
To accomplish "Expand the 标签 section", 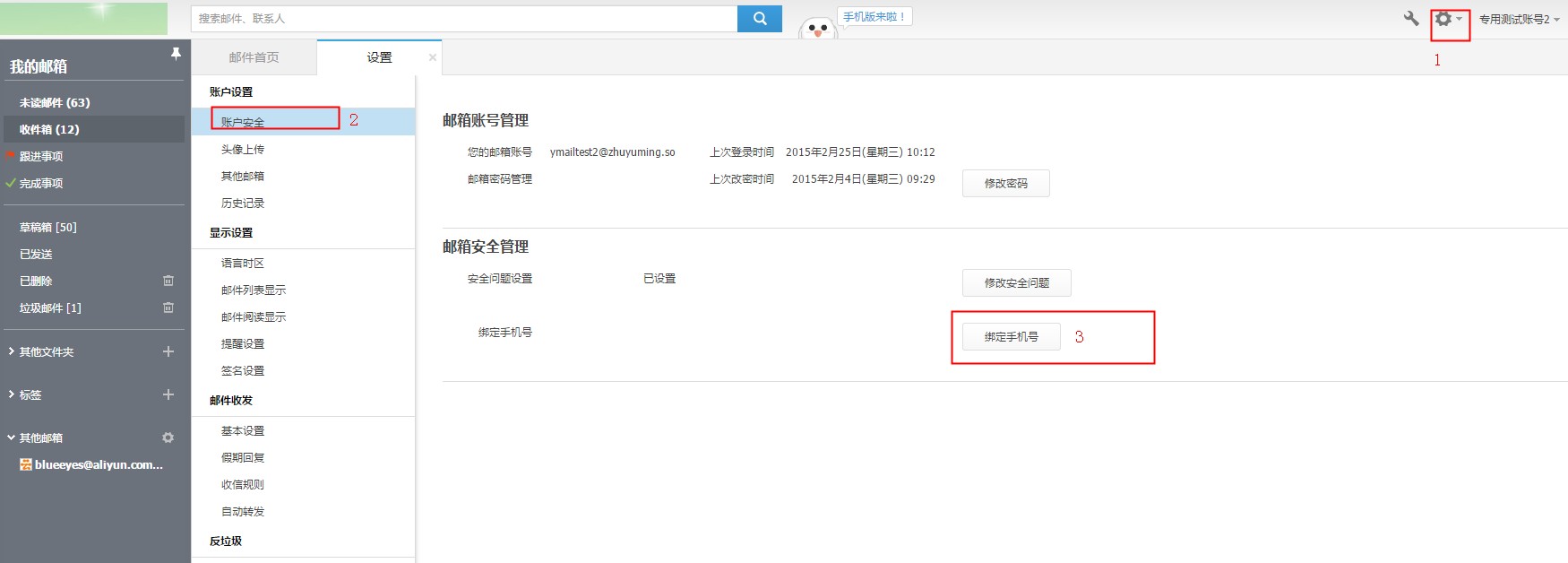I will [x=11, y=394].
